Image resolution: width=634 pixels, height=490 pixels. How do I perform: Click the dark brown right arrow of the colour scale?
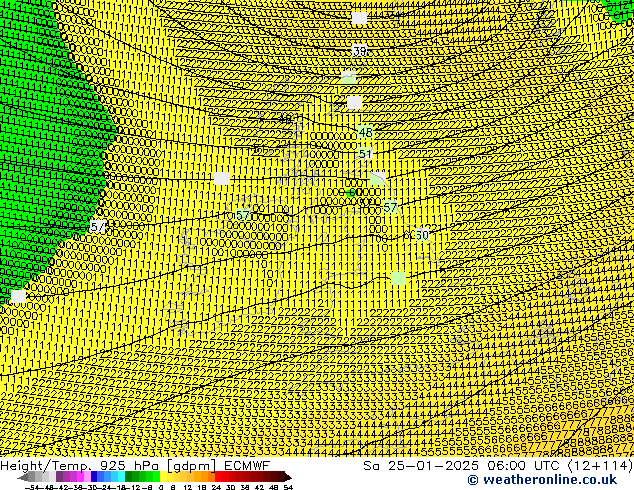pyautogui.click(x=287, y=477)
